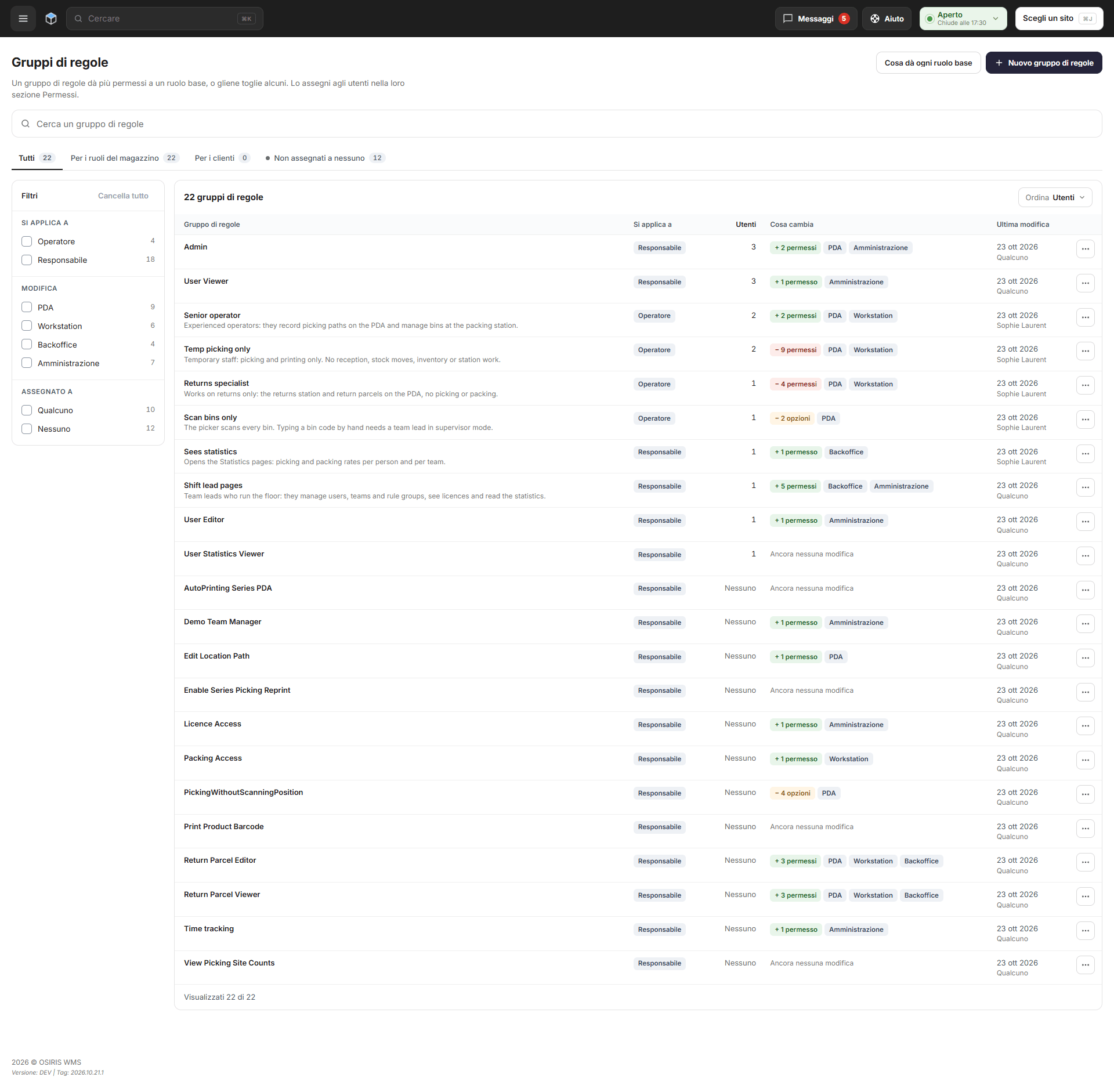Click the OSIRIS cube logo icon
This screenshot has width=1114, height=1092.
coord(51,19)
